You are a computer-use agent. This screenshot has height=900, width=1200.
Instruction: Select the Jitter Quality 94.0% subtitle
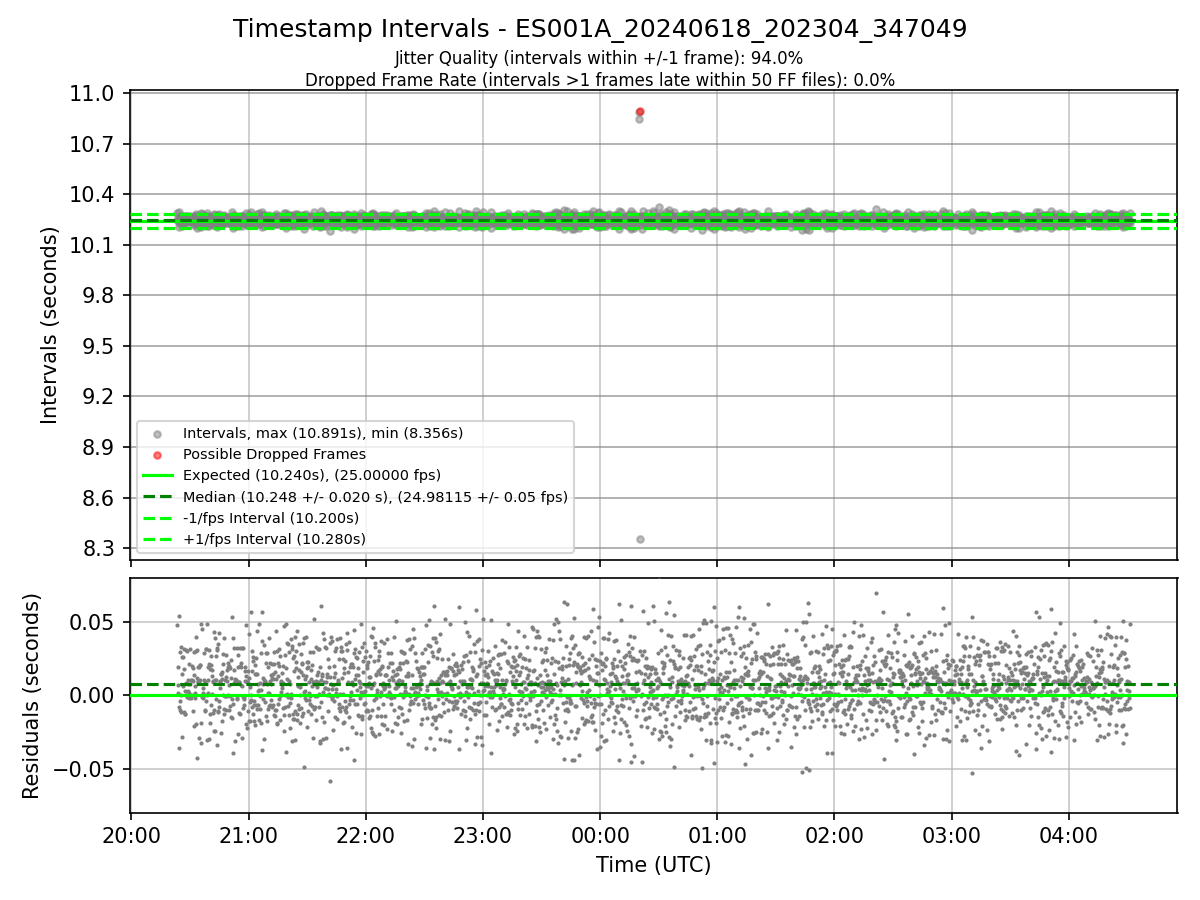[x=599, y=58]
